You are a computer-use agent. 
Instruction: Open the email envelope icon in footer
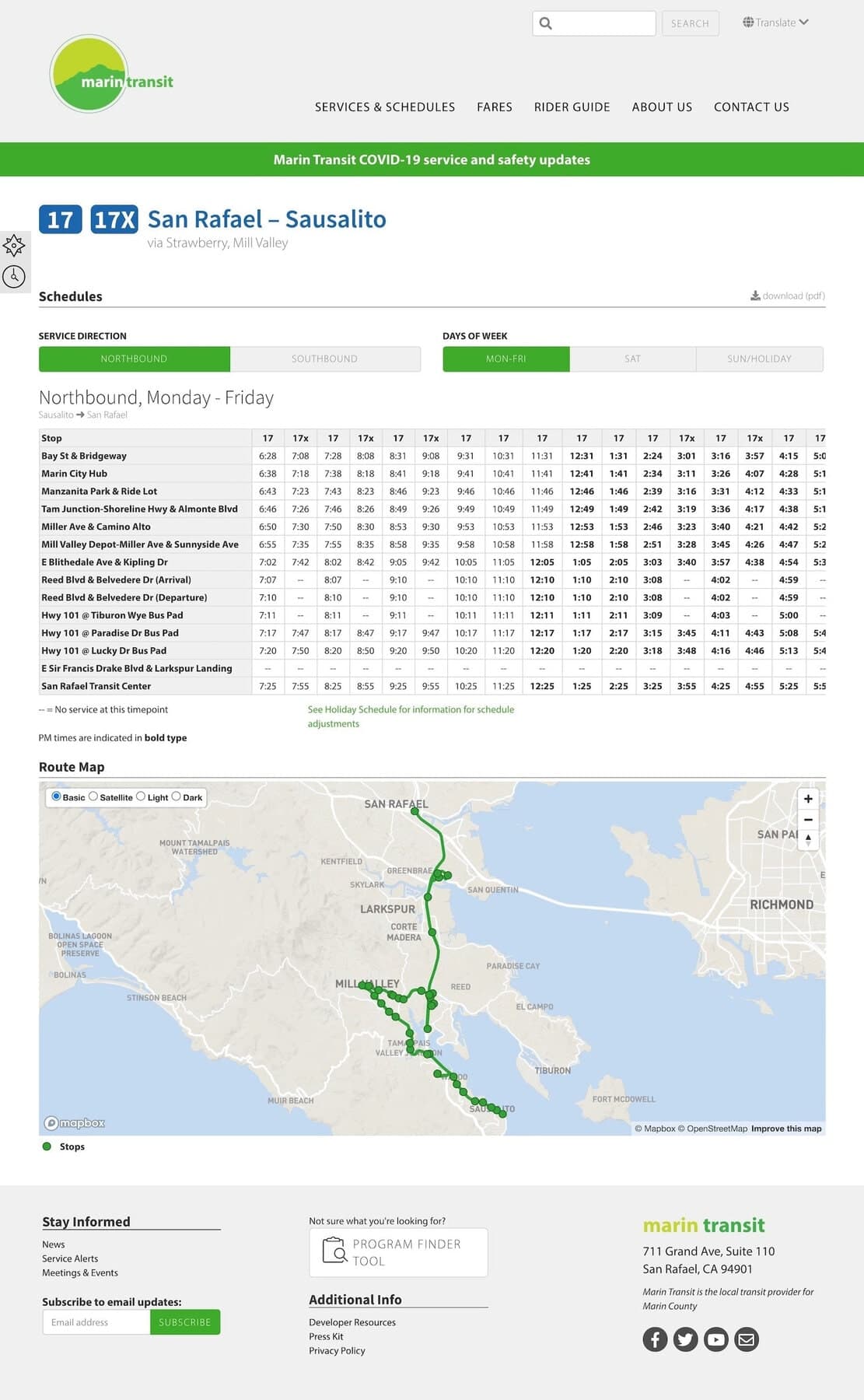pos(747,1339)
